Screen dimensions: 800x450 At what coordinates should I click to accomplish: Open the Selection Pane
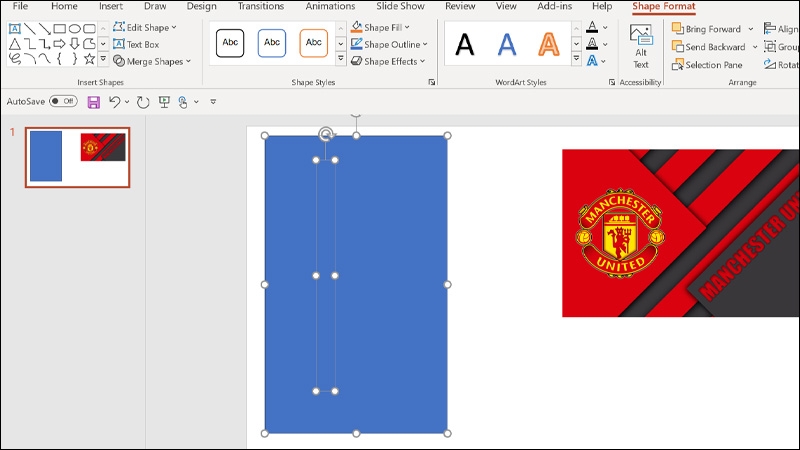[x=707, y=65]
